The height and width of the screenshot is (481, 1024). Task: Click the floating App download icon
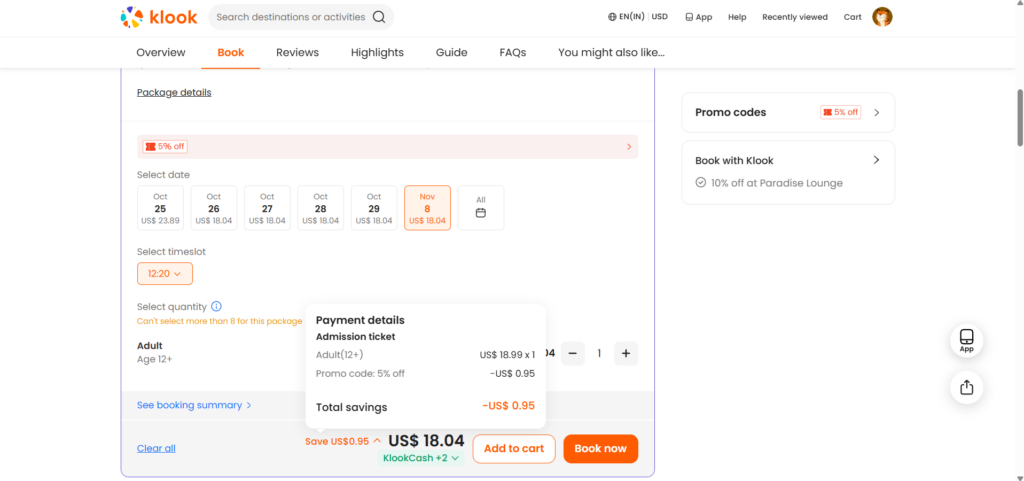tap(967, 341)
